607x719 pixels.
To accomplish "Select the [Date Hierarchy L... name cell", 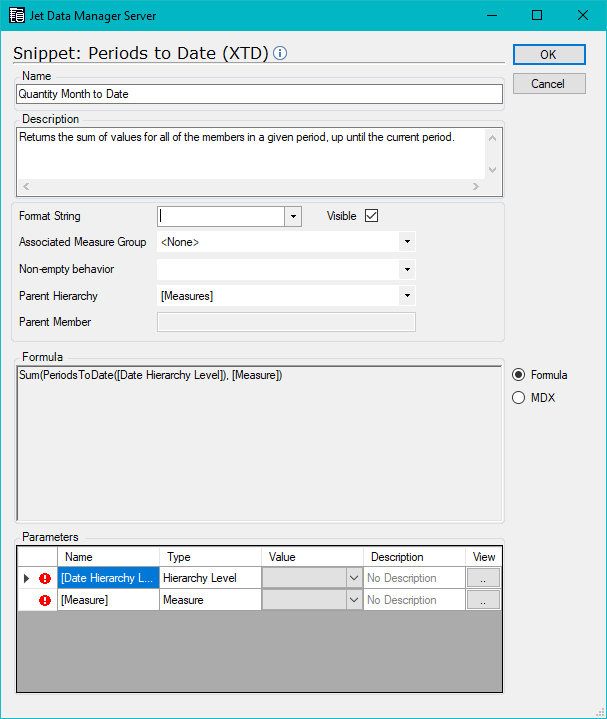I will (108, 578).
